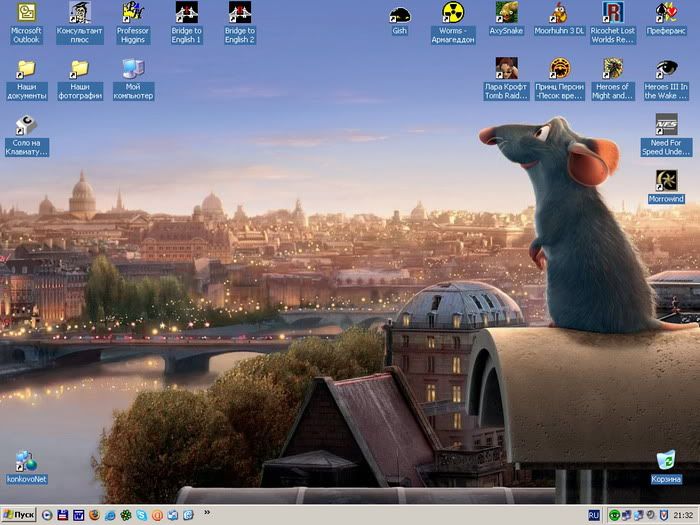
Task: Click the orange @ mail icon
Action: pos(157,515)
